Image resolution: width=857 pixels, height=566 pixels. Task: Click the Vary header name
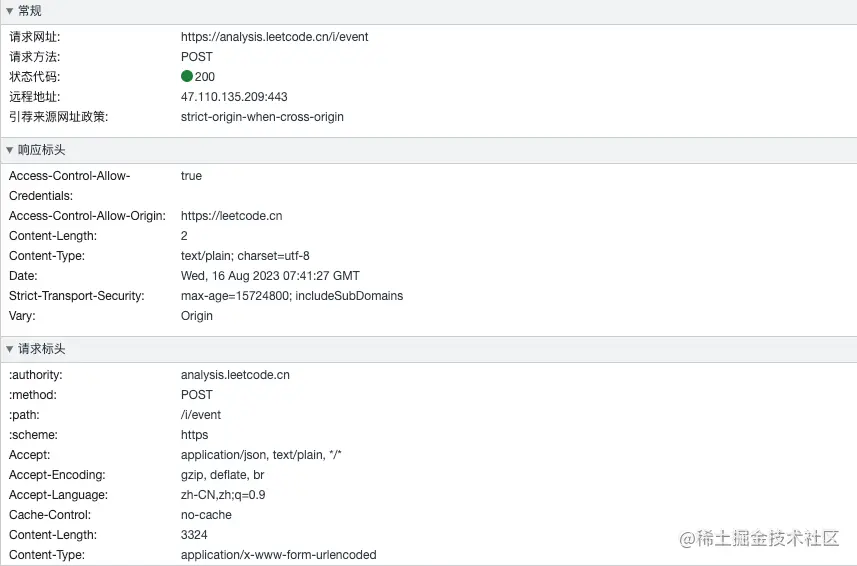pos(21,316)
